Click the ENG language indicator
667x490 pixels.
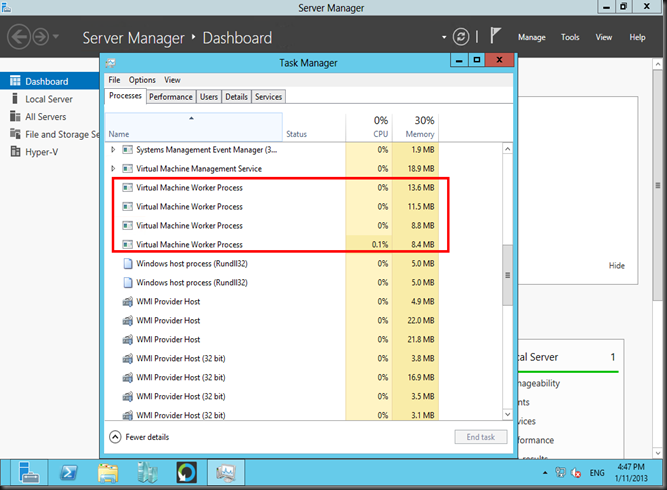click(597, 473)
